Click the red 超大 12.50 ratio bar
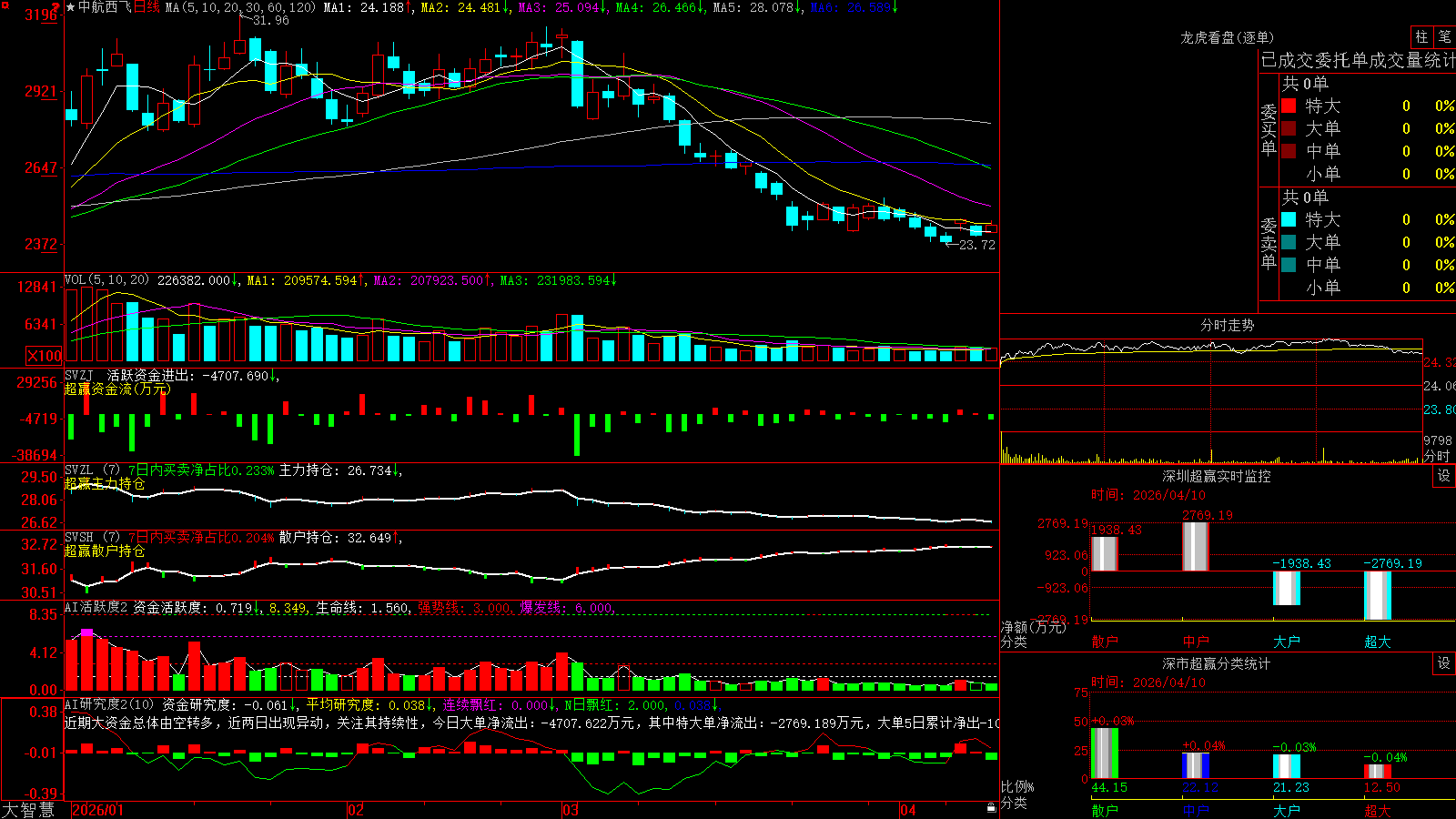 tap(1377, 772)
